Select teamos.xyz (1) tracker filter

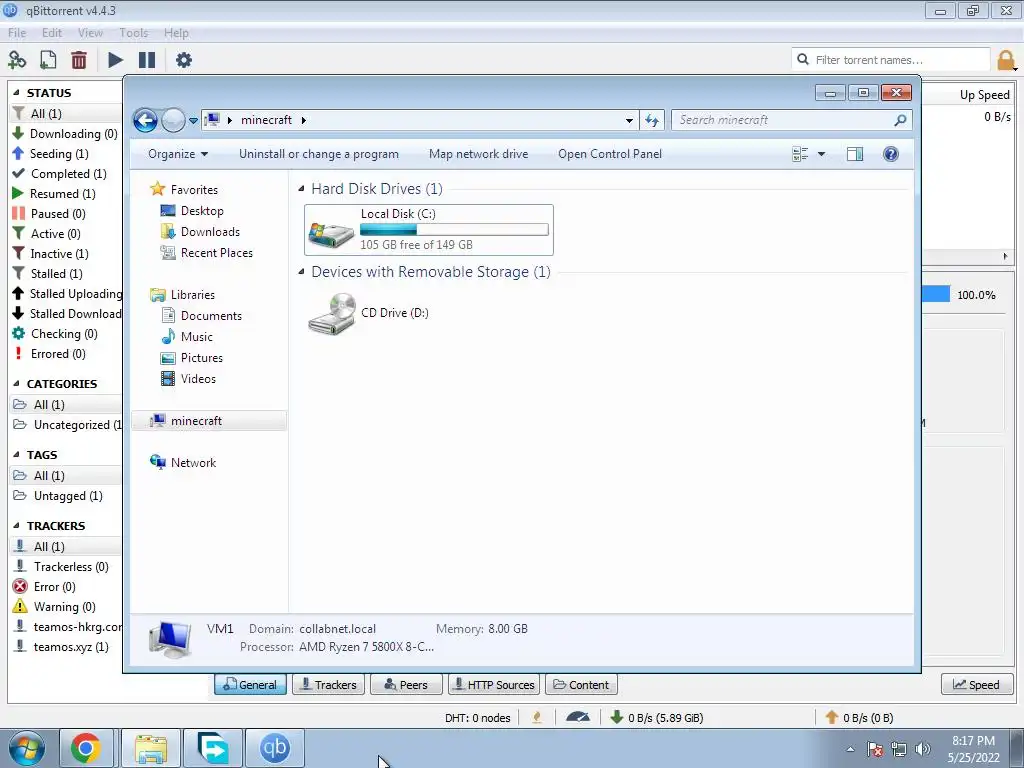coord(61,647)
